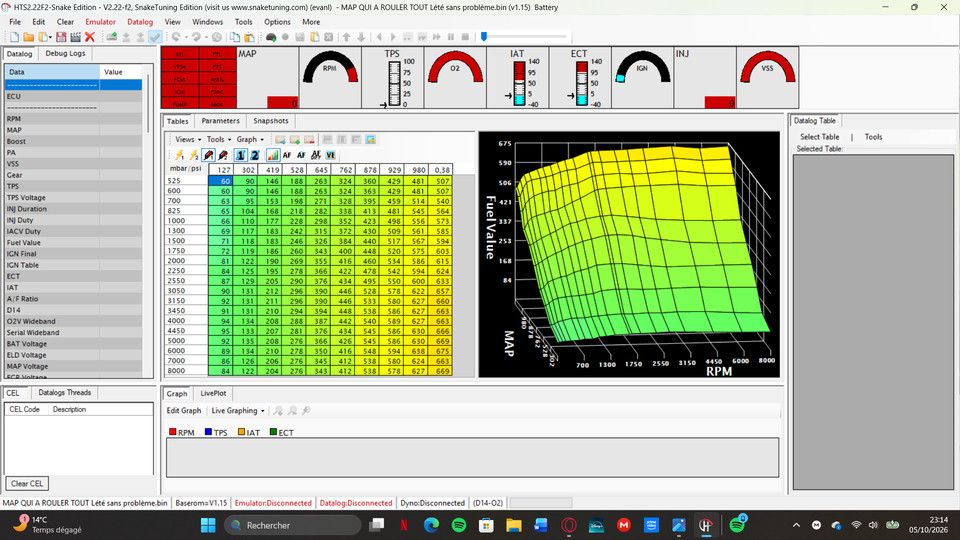Open the Views dropdown in table toolbar
This screenshot has width=960, height=540.
click(x=187, y=140)
